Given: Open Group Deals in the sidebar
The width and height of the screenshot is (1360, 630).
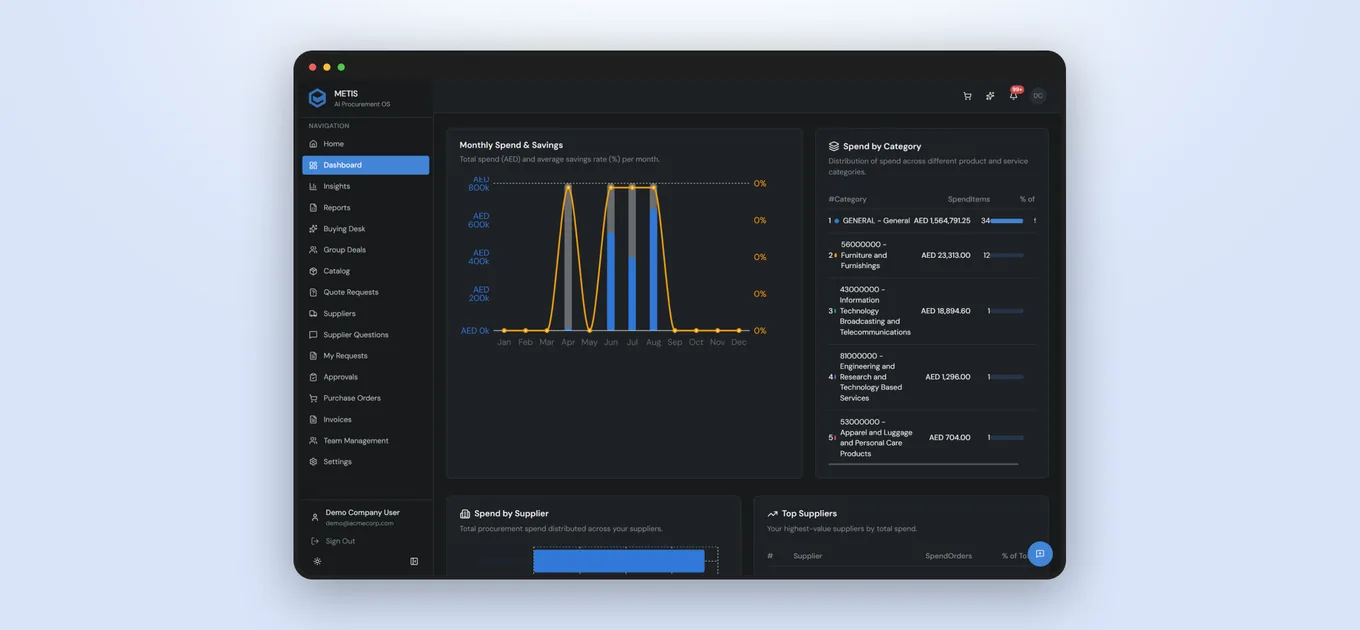Looking at the screenshot, I should [x=366, y=250].
